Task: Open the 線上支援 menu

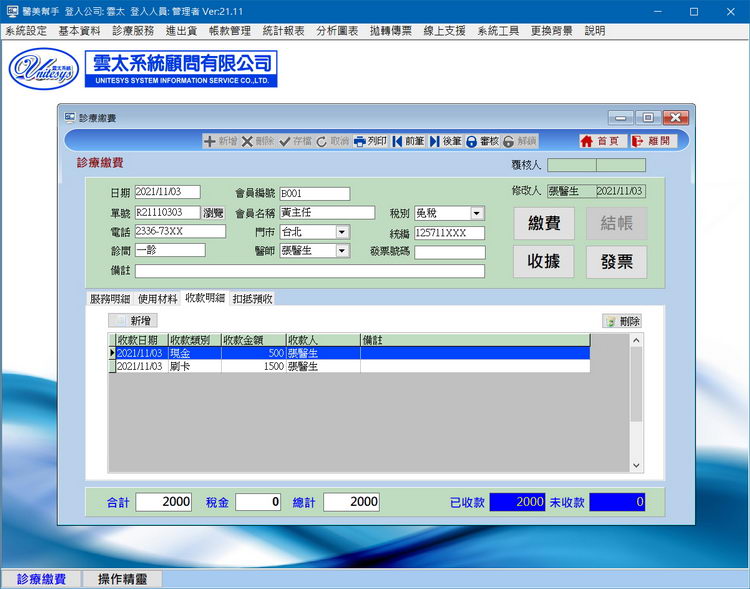Action: pyautogui.click(x=444, y=31)
